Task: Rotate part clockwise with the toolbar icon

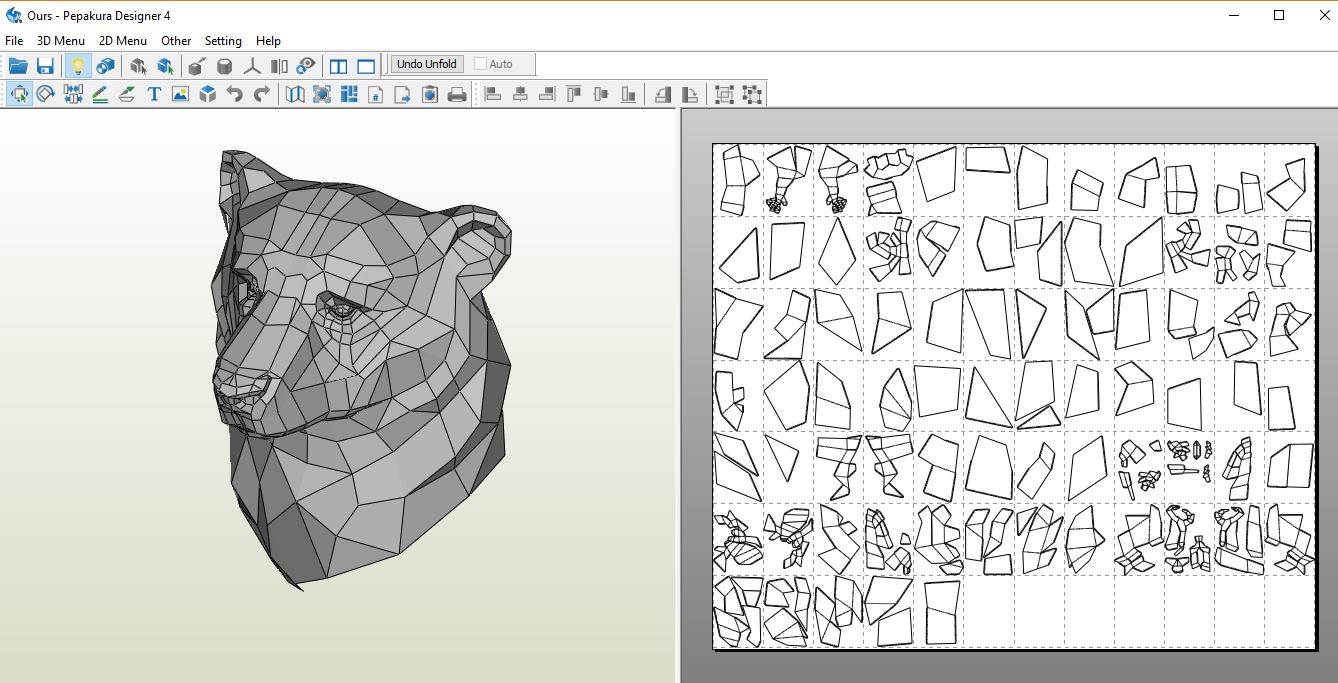Action: [690, 94]
